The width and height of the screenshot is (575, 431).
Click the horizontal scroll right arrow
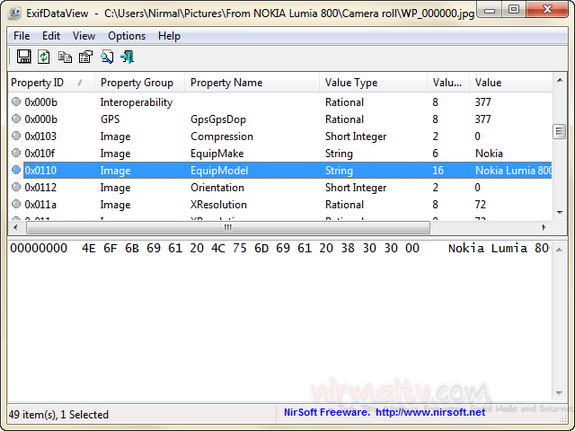coord(544,227)
